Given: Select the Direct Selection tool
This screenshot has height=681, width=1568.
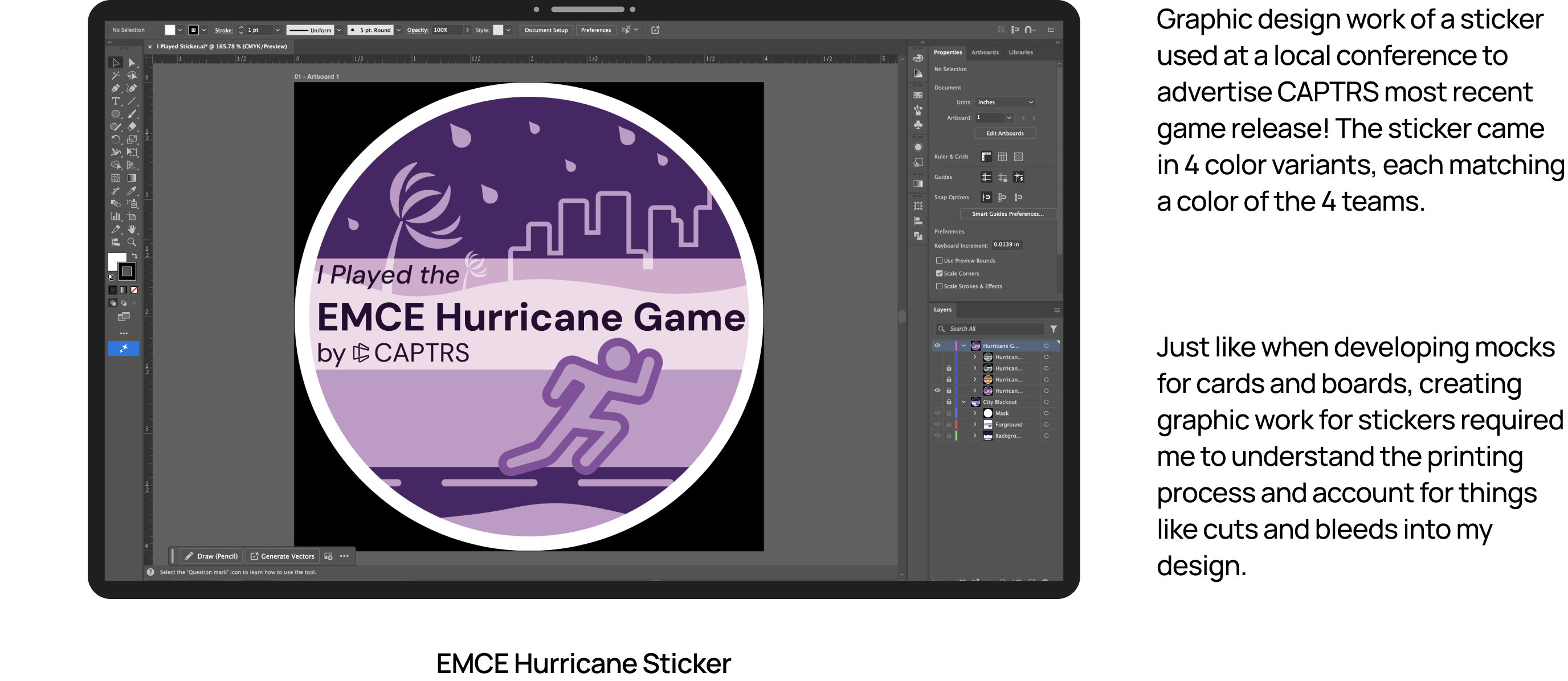Looking at the screenshot, I should (x=132, y=63).
